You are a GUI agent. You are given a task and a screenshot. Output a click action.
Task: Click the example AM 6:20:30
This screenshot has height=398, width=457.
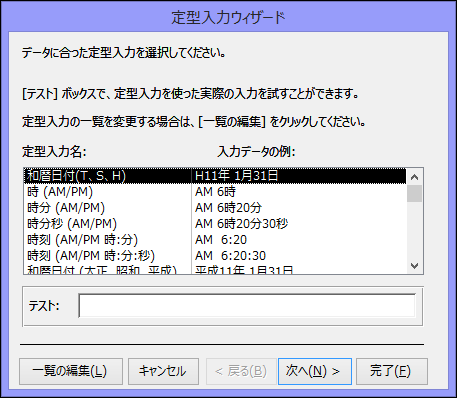click(230, 256)
